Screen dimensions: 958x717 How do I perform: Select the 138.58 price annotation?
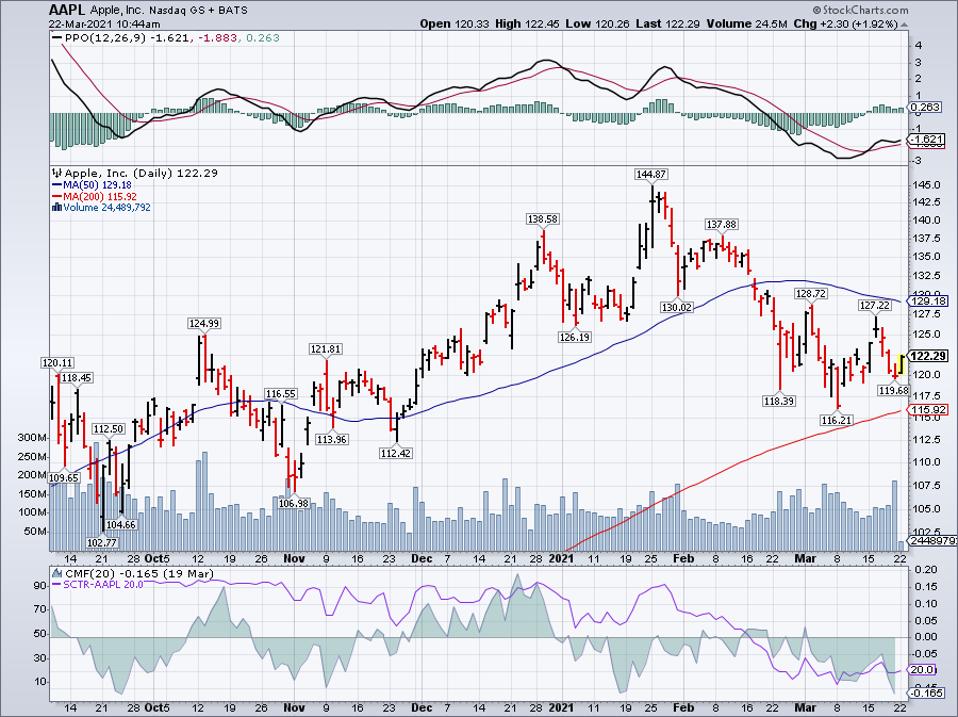[544, 218]
